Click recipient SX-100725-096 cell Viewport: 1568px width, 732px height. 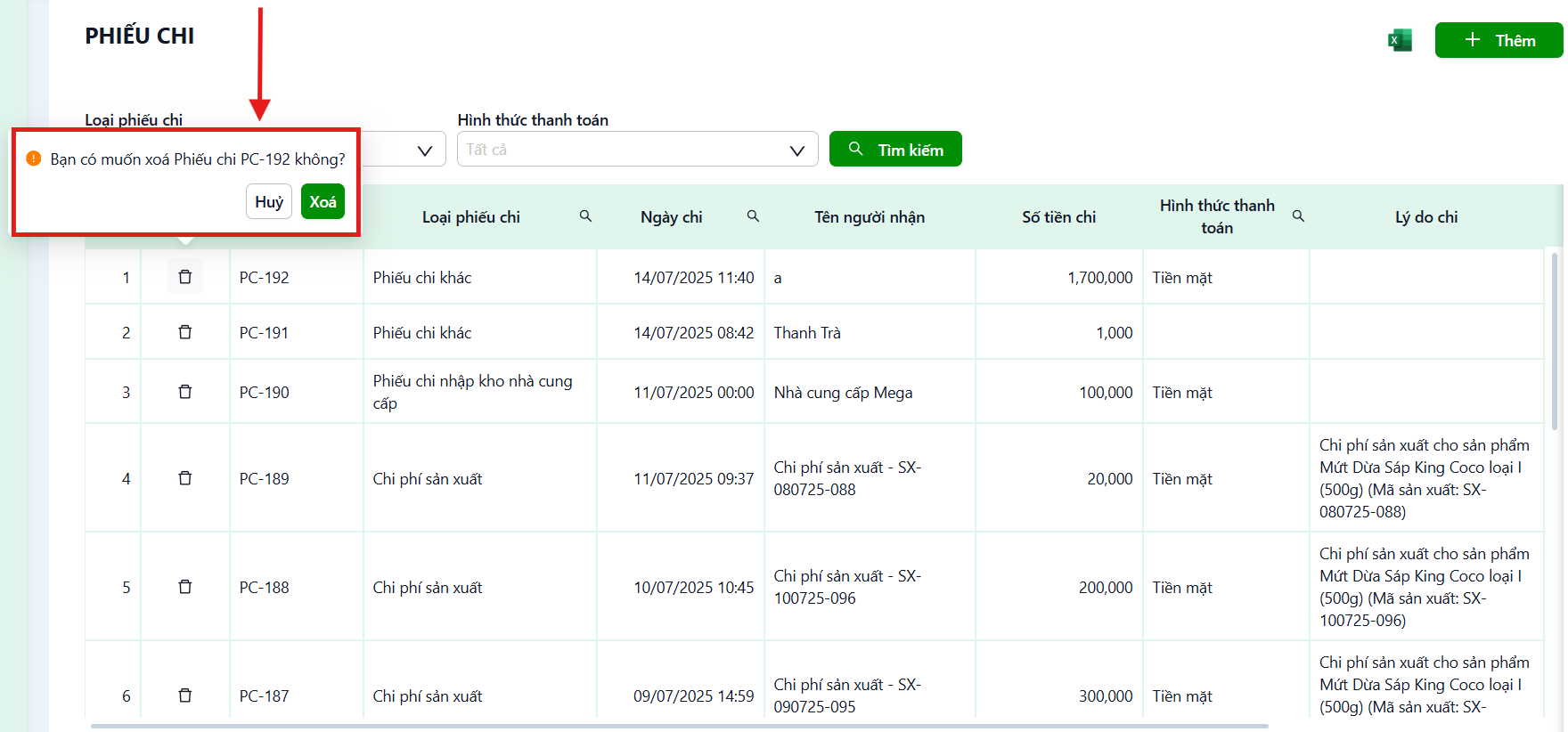click(870, 587)
